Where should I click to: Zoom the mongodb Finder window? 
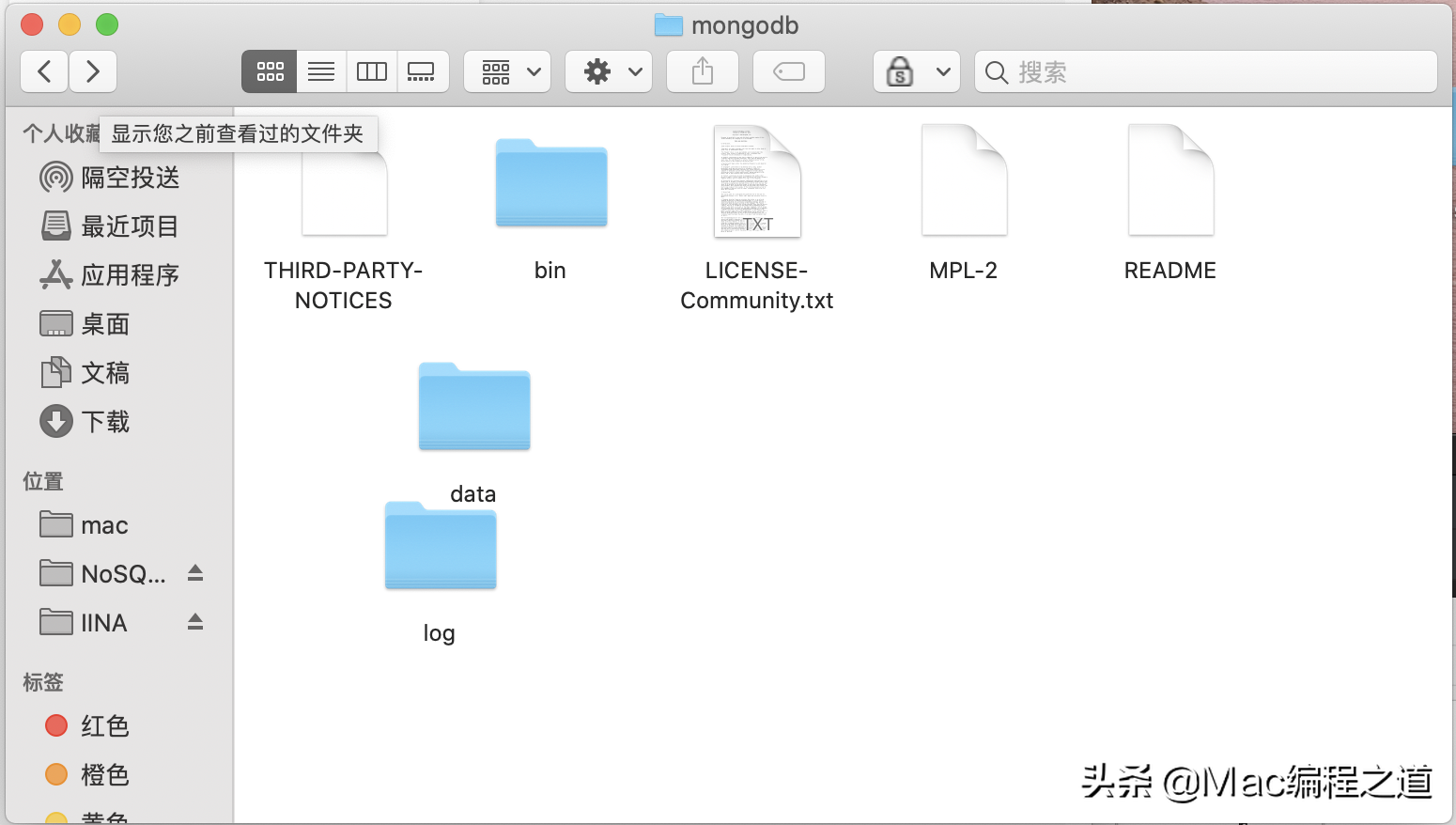pyautogui.click(x=107, y=24)
